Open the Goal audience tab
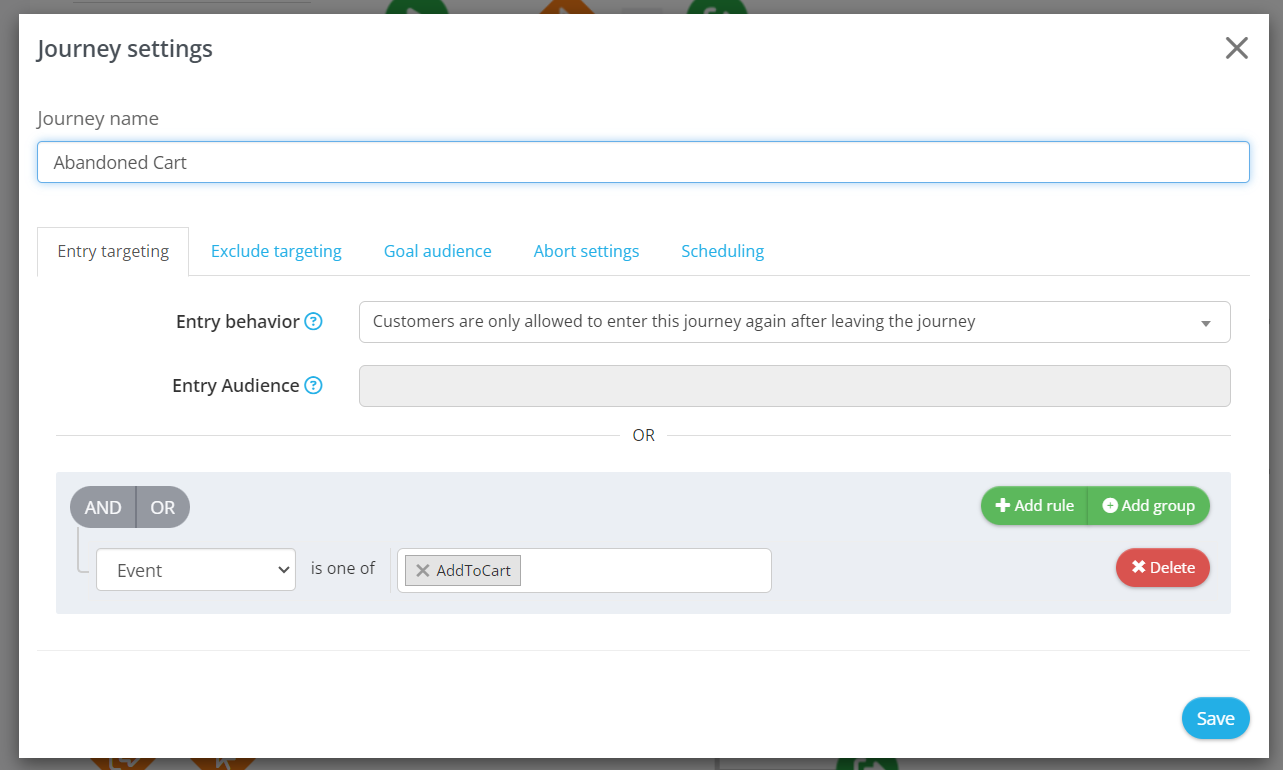1283x770 pixels. [438, 251]
